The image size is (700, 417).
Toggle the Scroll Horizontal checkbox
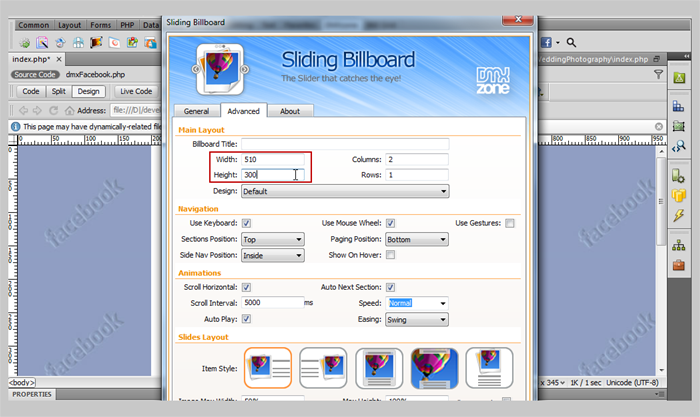pyautogui.click(x=246, y=287)
